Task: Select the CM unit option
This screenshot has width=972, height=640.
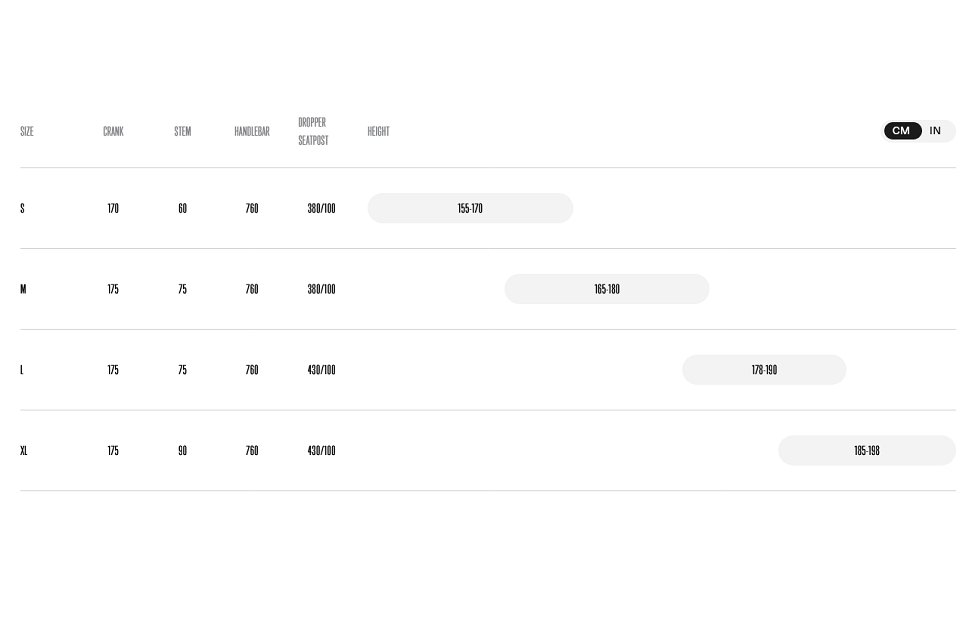Action: 902,131
